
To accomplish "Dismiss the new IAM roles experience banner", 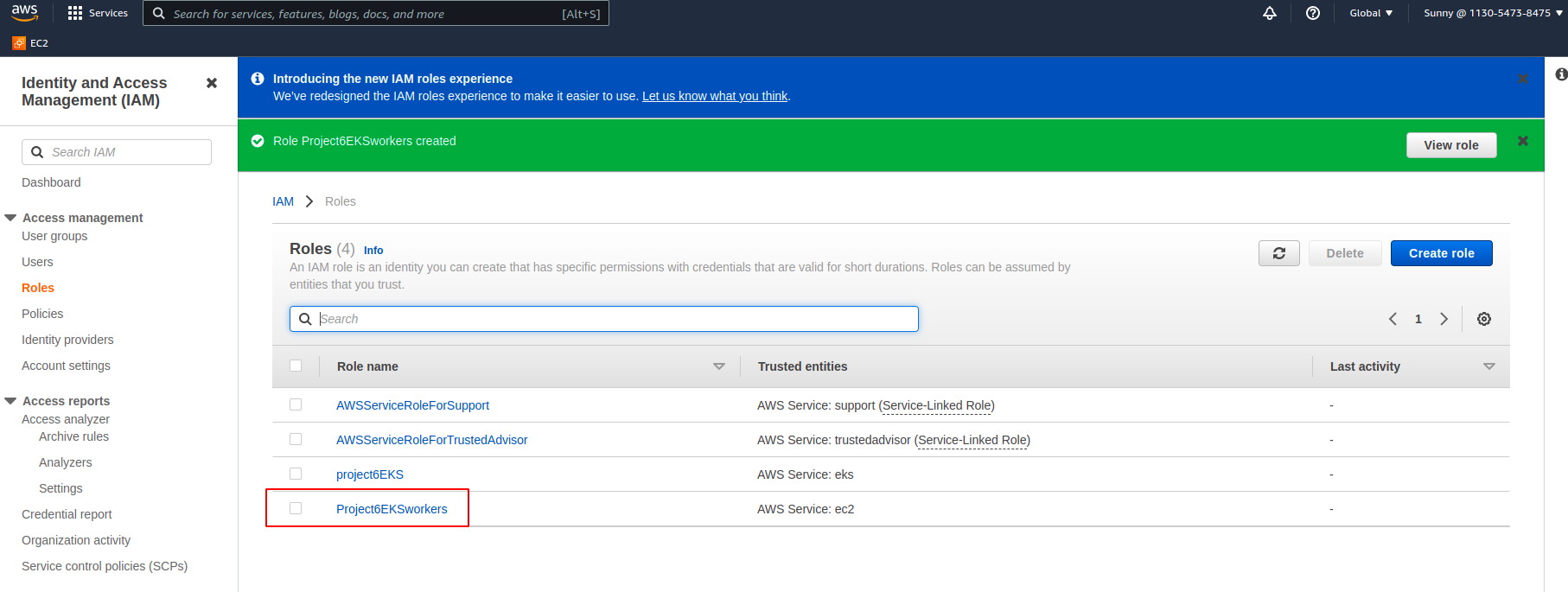I will [1523, 79].
